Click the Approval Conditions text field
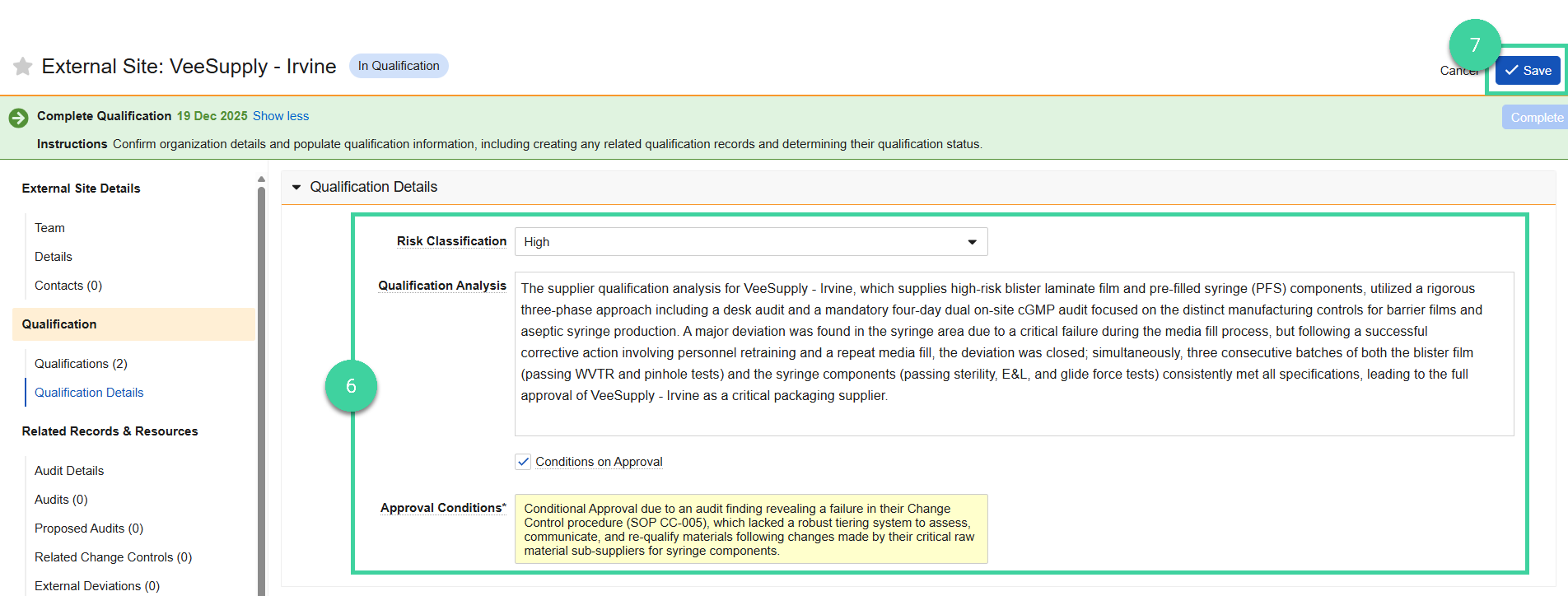Screen dimensions: 1568x596 point(750,529)
